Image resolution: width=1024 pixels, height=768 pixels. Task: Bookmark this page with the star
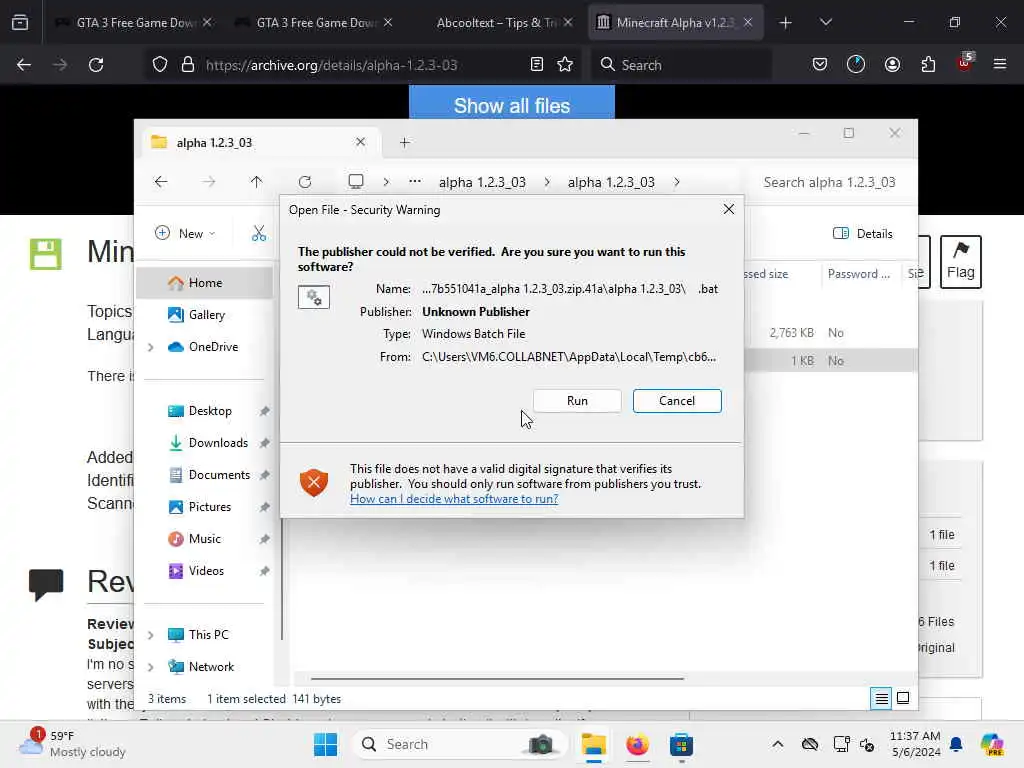pos(565,64)
